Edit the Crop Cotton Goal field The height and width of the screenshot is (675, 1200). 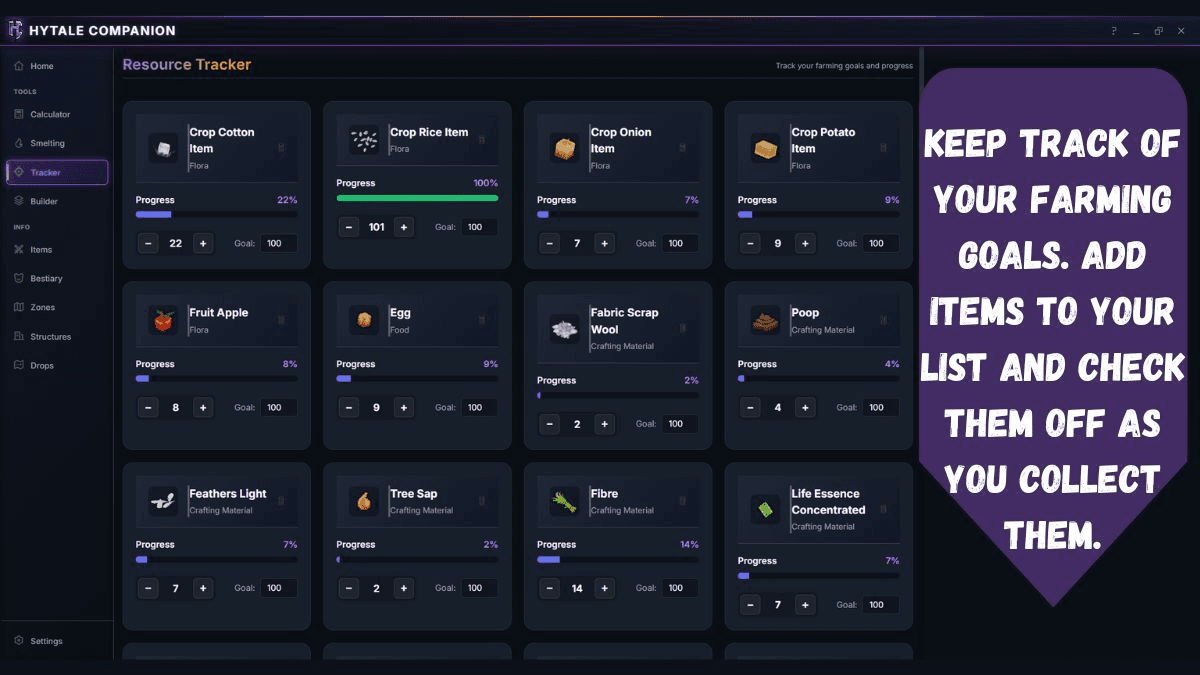pyautogui.click(x=279, y=243)
